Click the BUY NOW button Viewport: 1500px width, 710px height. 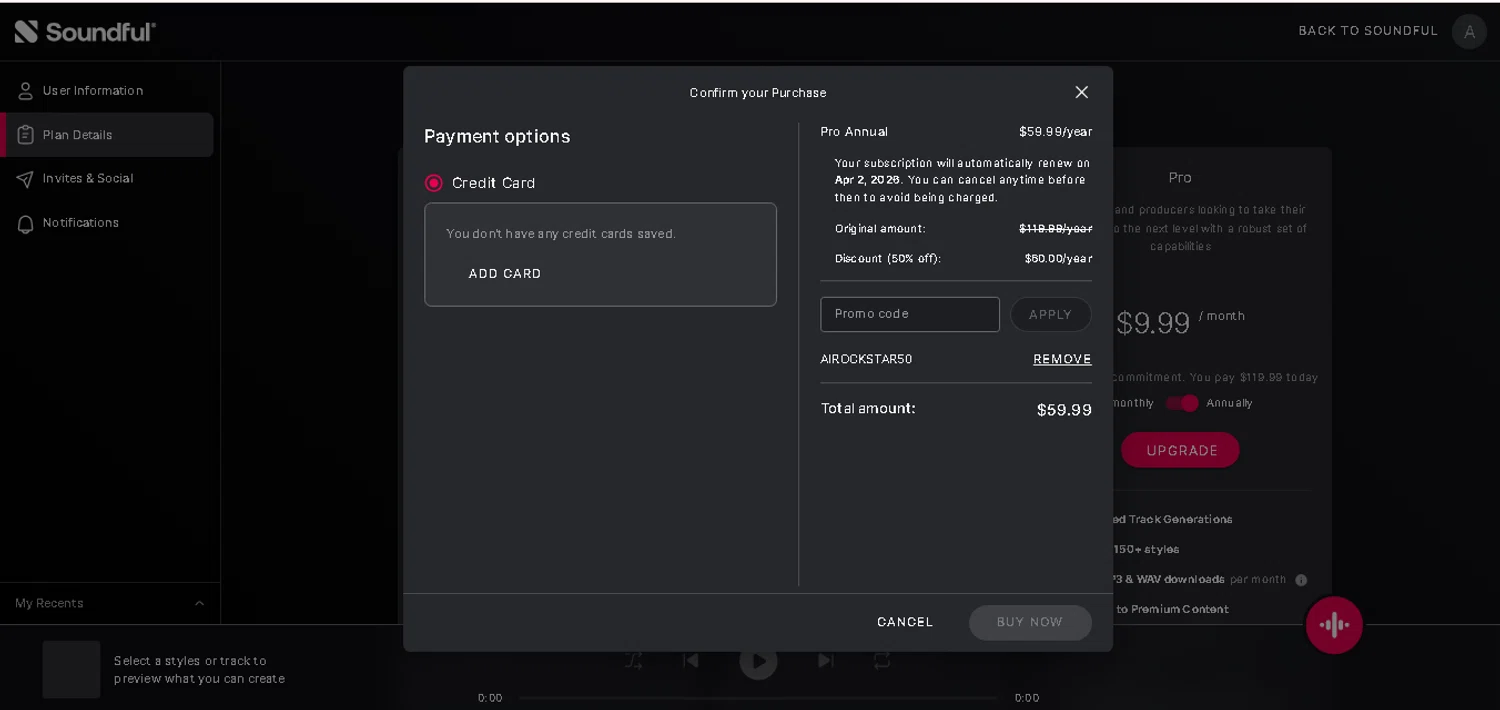1030,622
